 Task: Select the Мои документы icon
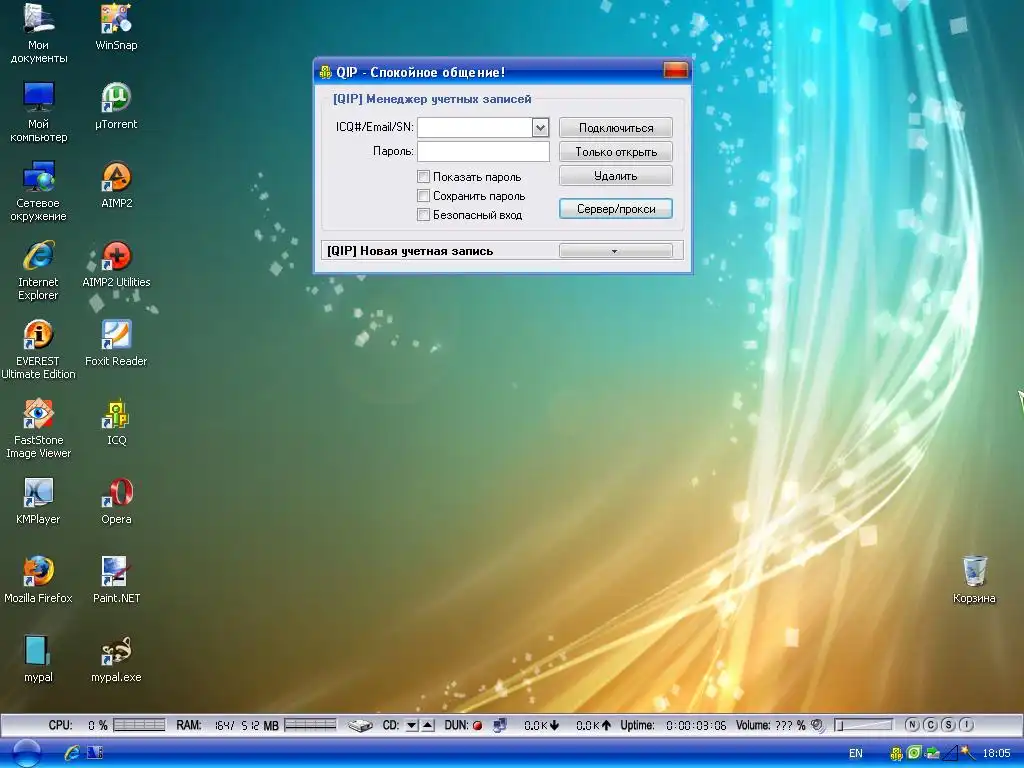(38, 33)
